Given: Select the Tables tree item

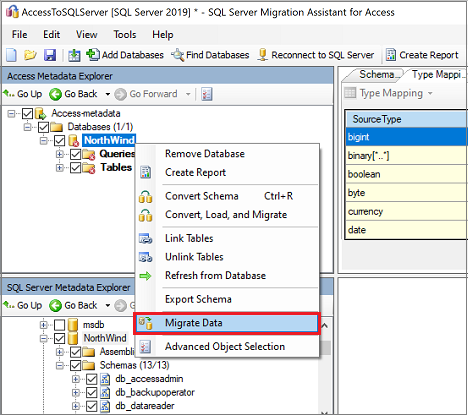Looking at the screenshot, I should tap(116, 167).
